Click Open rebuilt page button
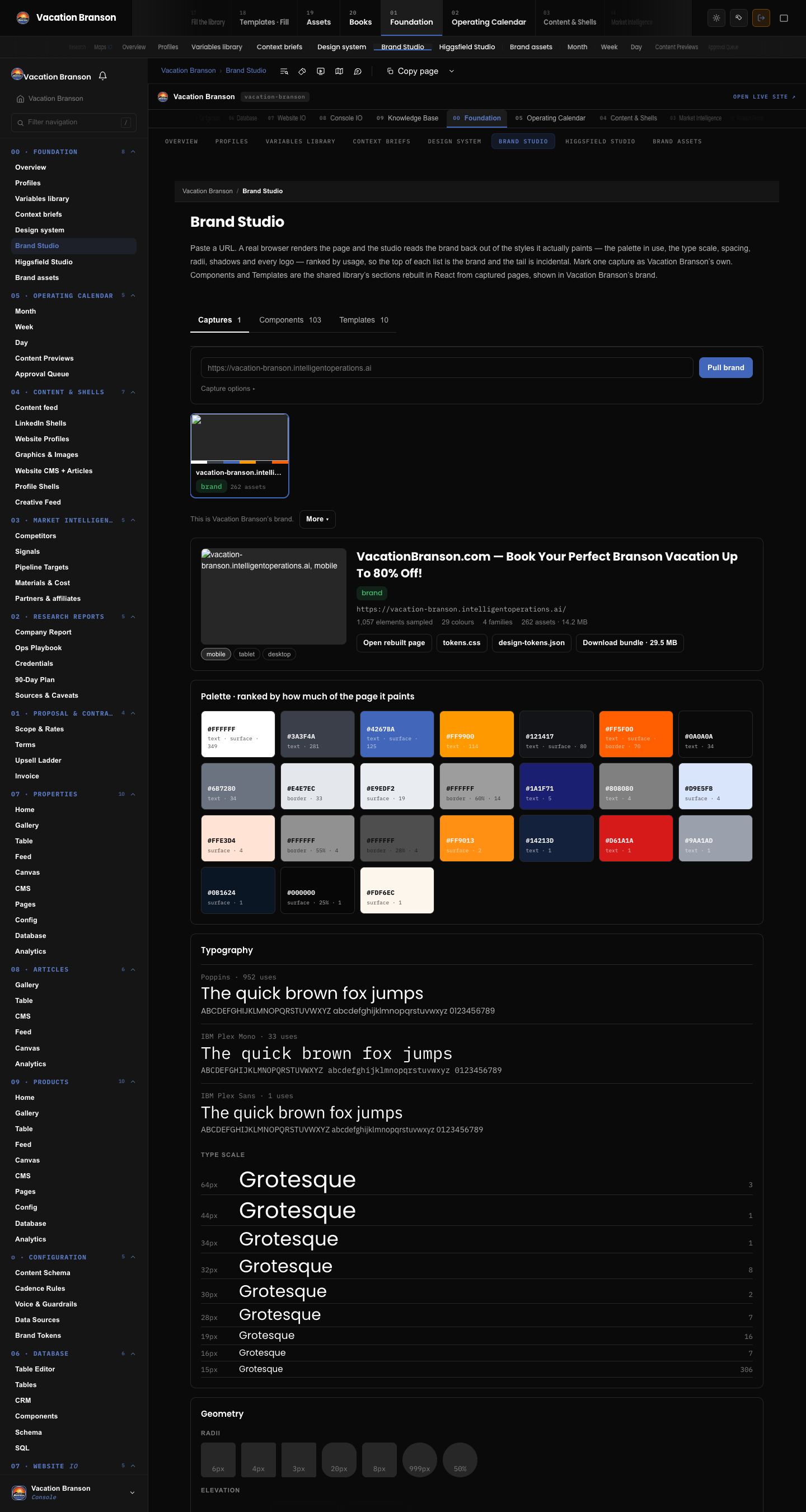The image size is (806, 1512). 394,643
